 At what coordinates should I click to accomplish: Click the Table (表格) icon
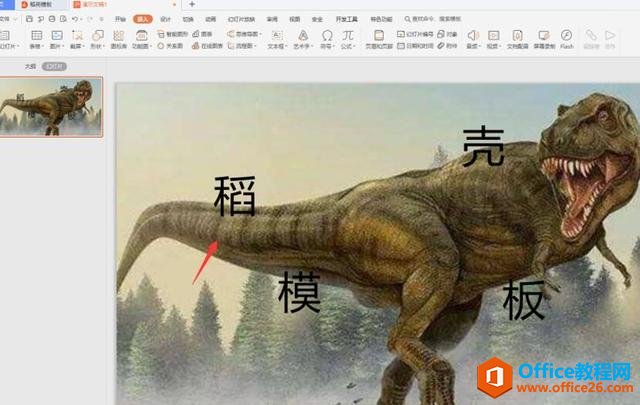pos(36,35)
